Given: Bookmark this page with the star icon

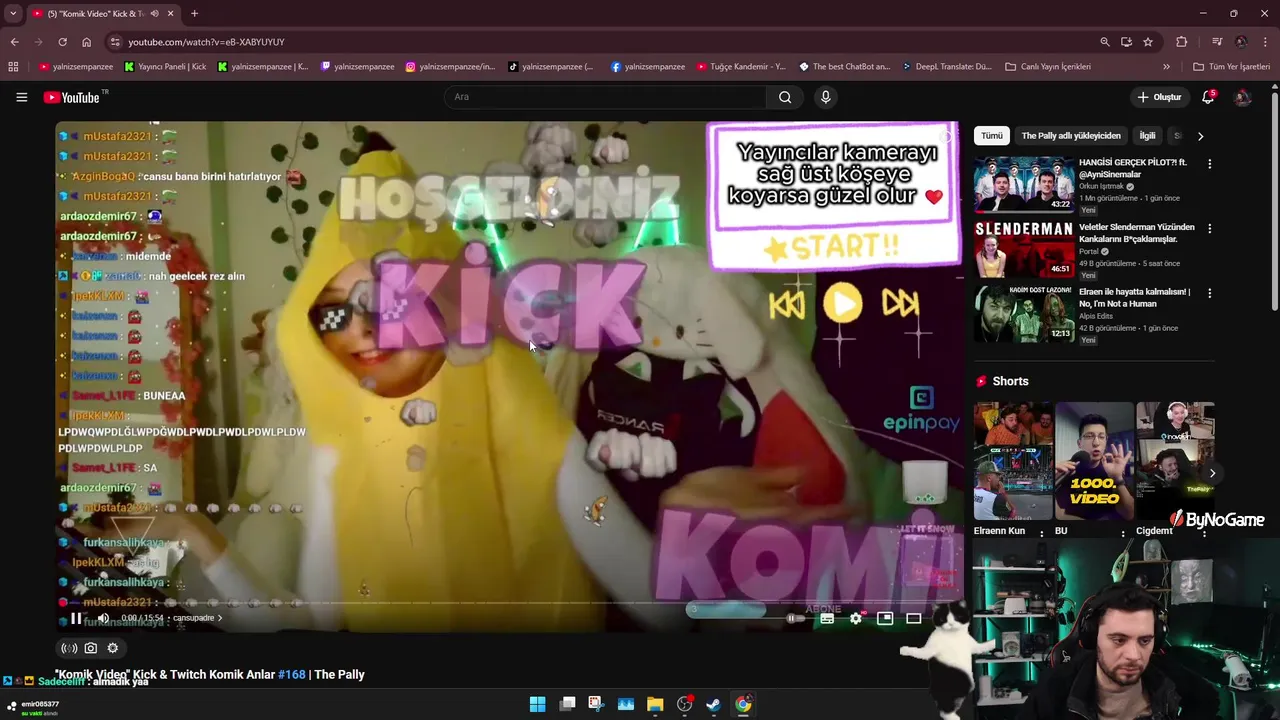Looking at the screenshot, I should [1148, 42].
